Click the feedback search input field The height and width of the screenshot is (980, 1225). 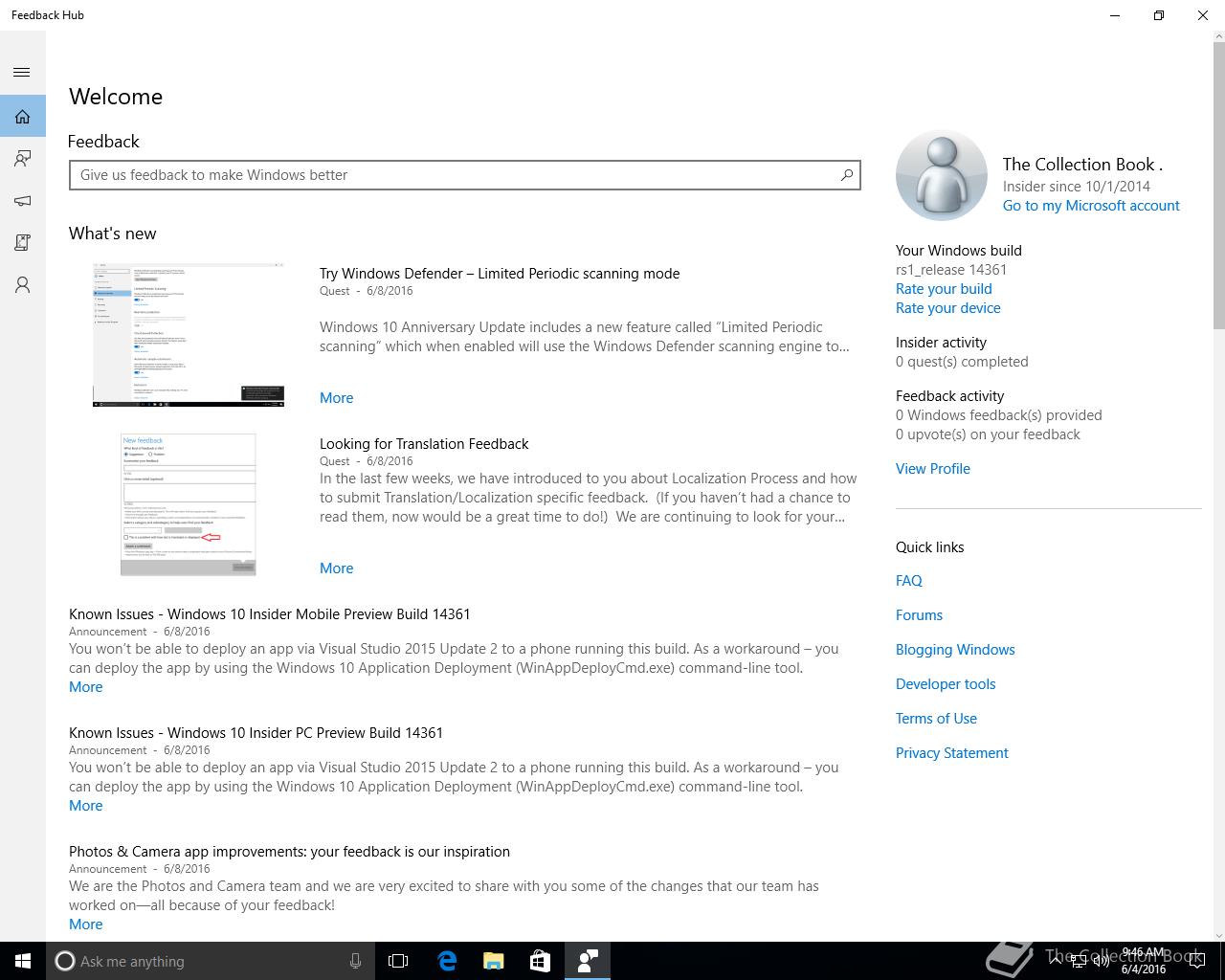(465, 175)
